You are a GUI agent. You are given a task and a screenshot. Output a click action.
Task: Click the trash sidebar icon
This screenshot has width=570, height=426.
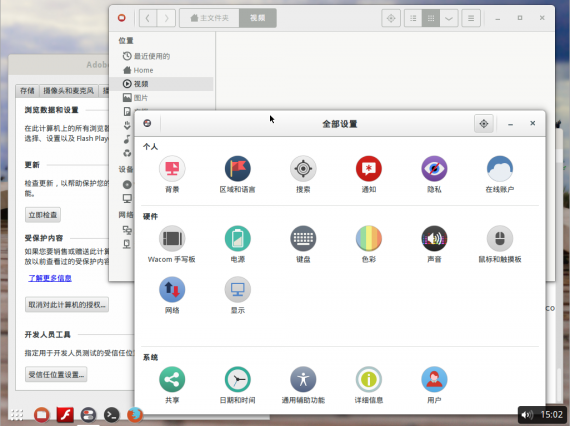(127, 153)
